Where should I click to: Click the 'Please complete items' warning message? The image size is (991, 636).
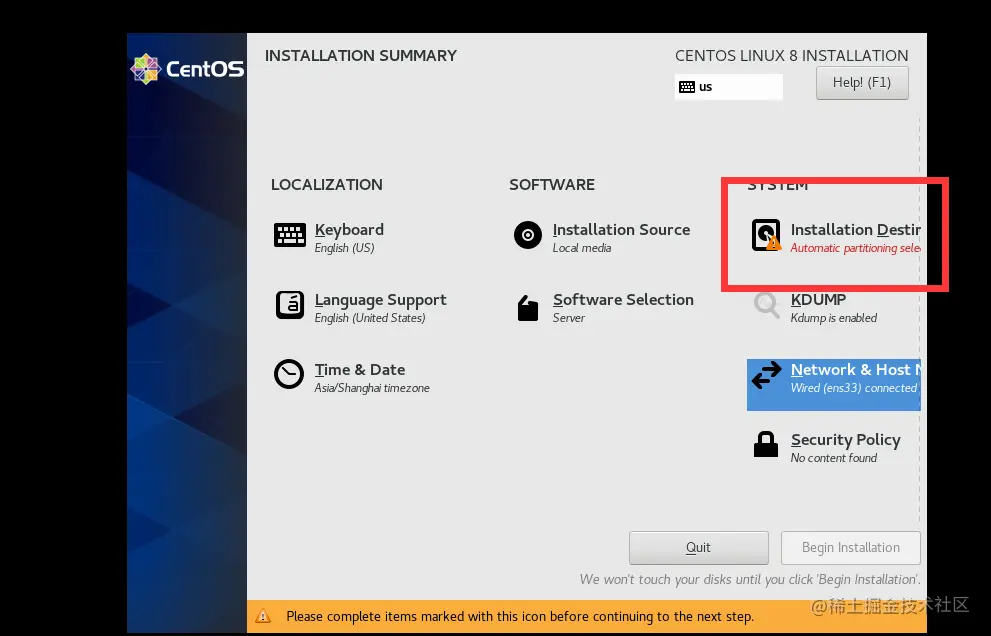520,616
